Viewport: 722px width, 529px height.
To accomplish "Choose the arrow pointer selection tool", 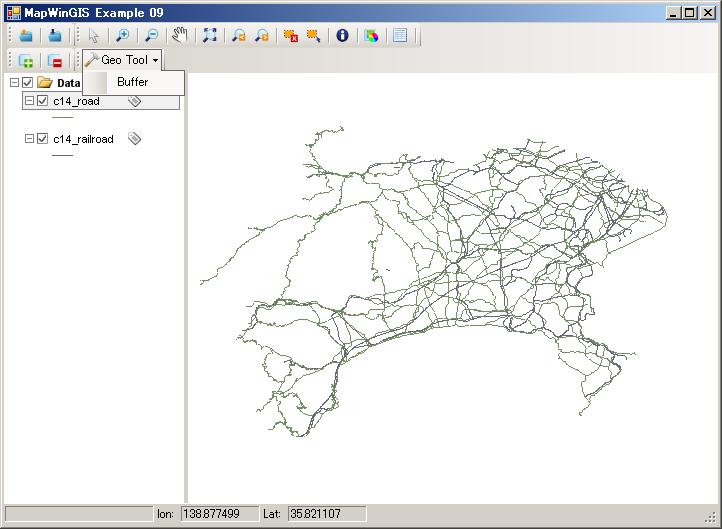I will point(94,35).
